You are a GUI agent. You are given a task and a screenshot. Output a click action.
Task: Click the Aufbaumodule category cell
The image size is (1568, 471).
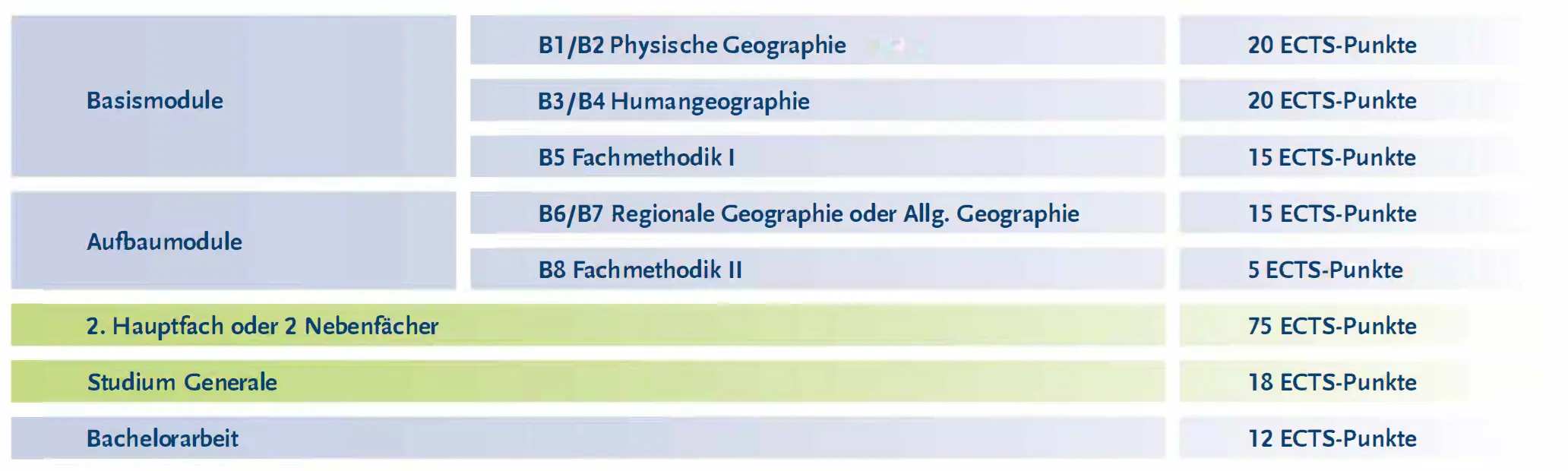pos(164,242)
